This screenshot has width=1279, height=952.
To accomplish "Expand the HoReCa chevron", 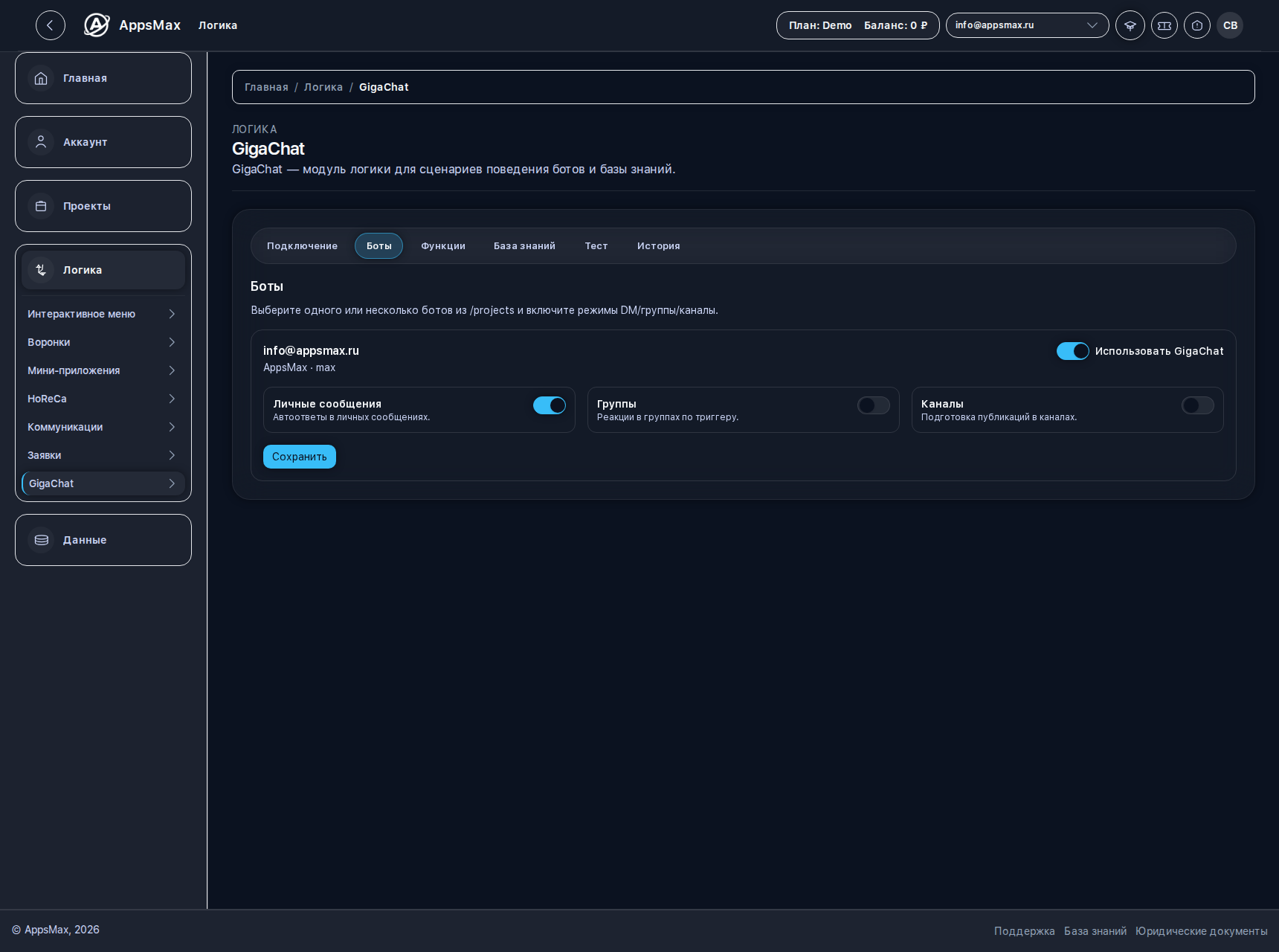I will pyautogui.click(x=172, y=399).
